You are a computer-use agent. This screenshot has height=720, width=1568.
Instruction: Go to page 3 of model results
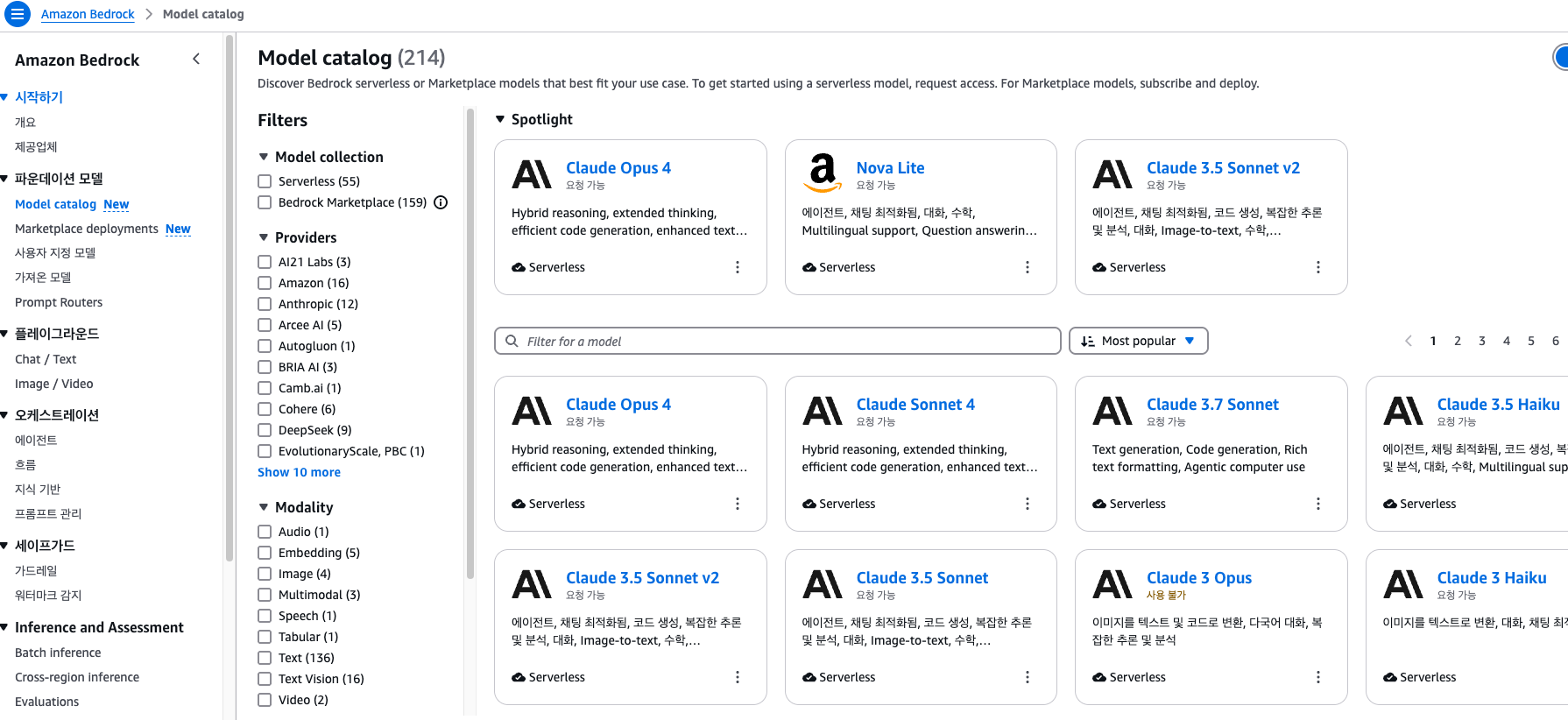click(x=1482, y=341)
